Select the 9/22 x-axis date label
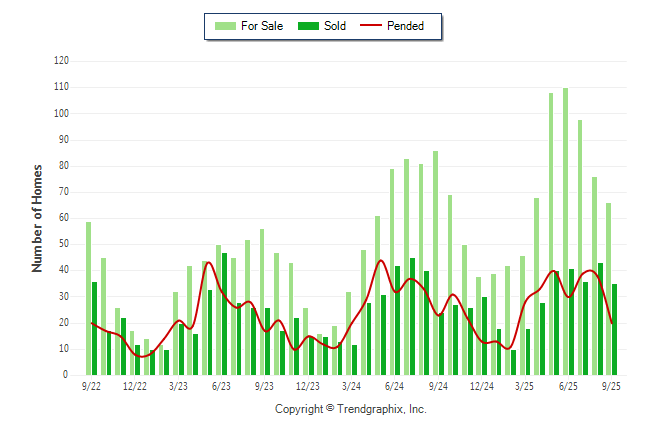Image resolution: width=646 pixels, height=434 pixels. point(92,386)
